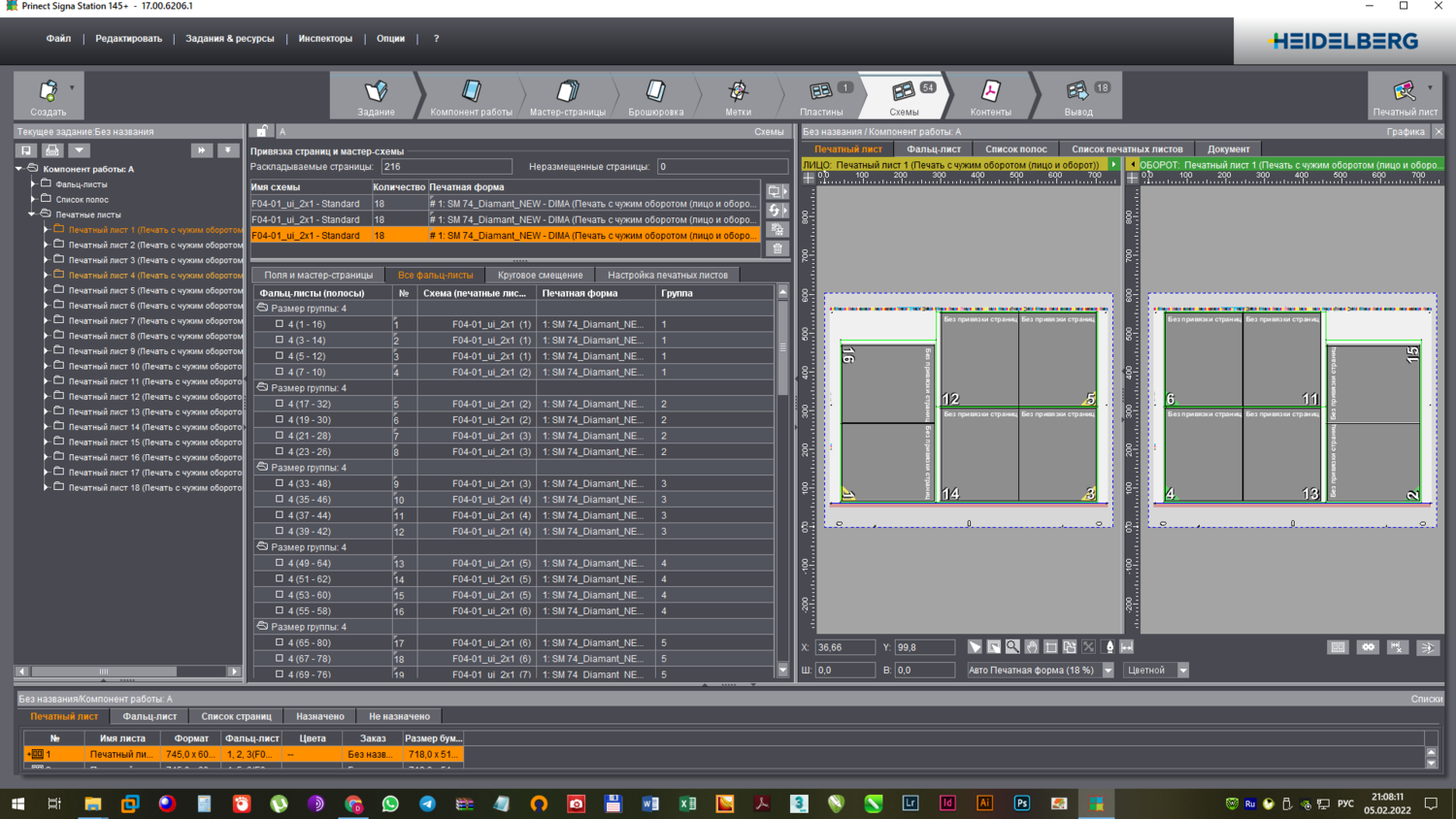The width and height of the screenshot is (1456, 819).
Task: Open the Цветной display mode dropdown
Action: pos(1182,671)
